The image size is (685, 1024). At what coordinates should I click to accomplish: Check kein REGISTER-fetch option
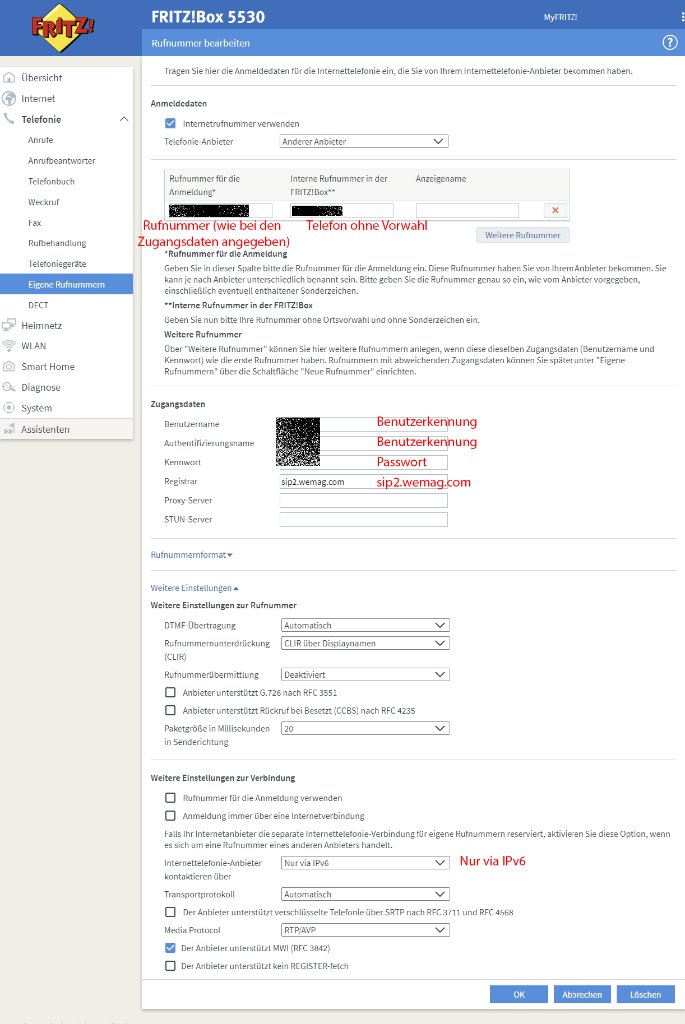[170, 965]
